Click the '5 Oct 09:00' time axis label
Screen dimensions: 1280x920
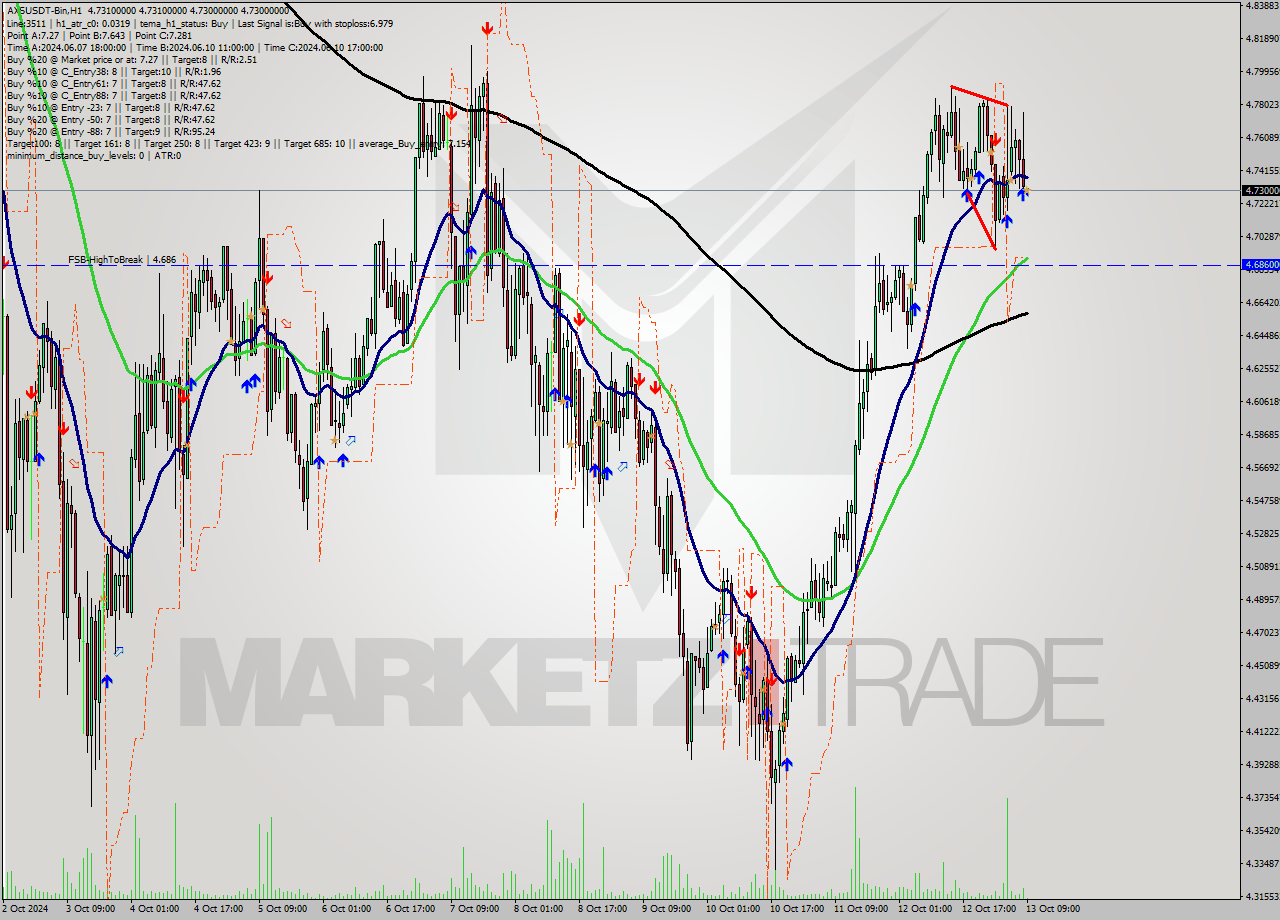click(x=282, y=909)
